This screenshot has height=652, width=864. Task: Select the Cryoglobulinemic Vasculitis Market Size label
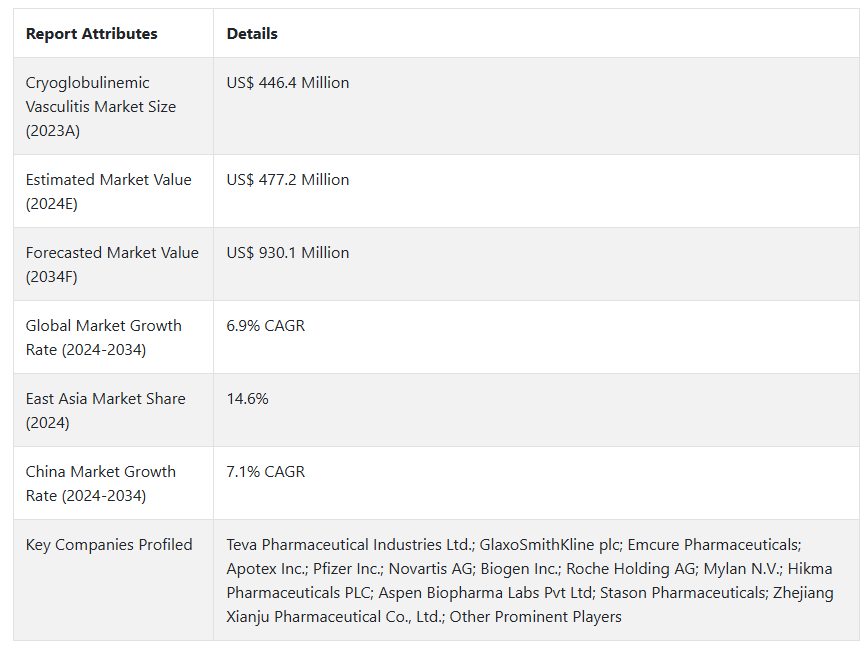tap(101, 106)
